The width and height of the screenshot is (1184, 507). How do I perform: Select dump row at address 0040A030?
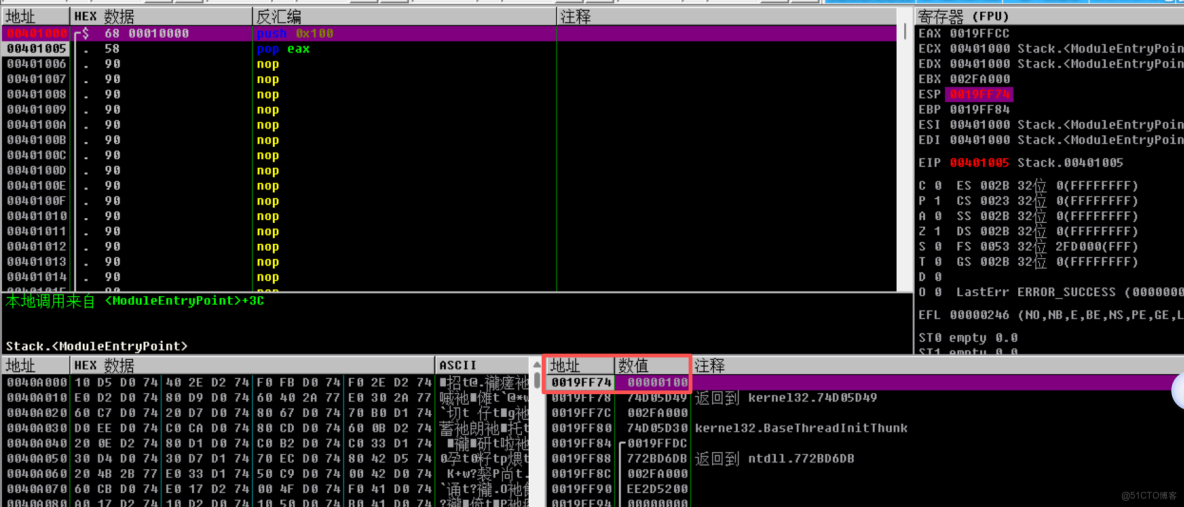coord(264,428)
